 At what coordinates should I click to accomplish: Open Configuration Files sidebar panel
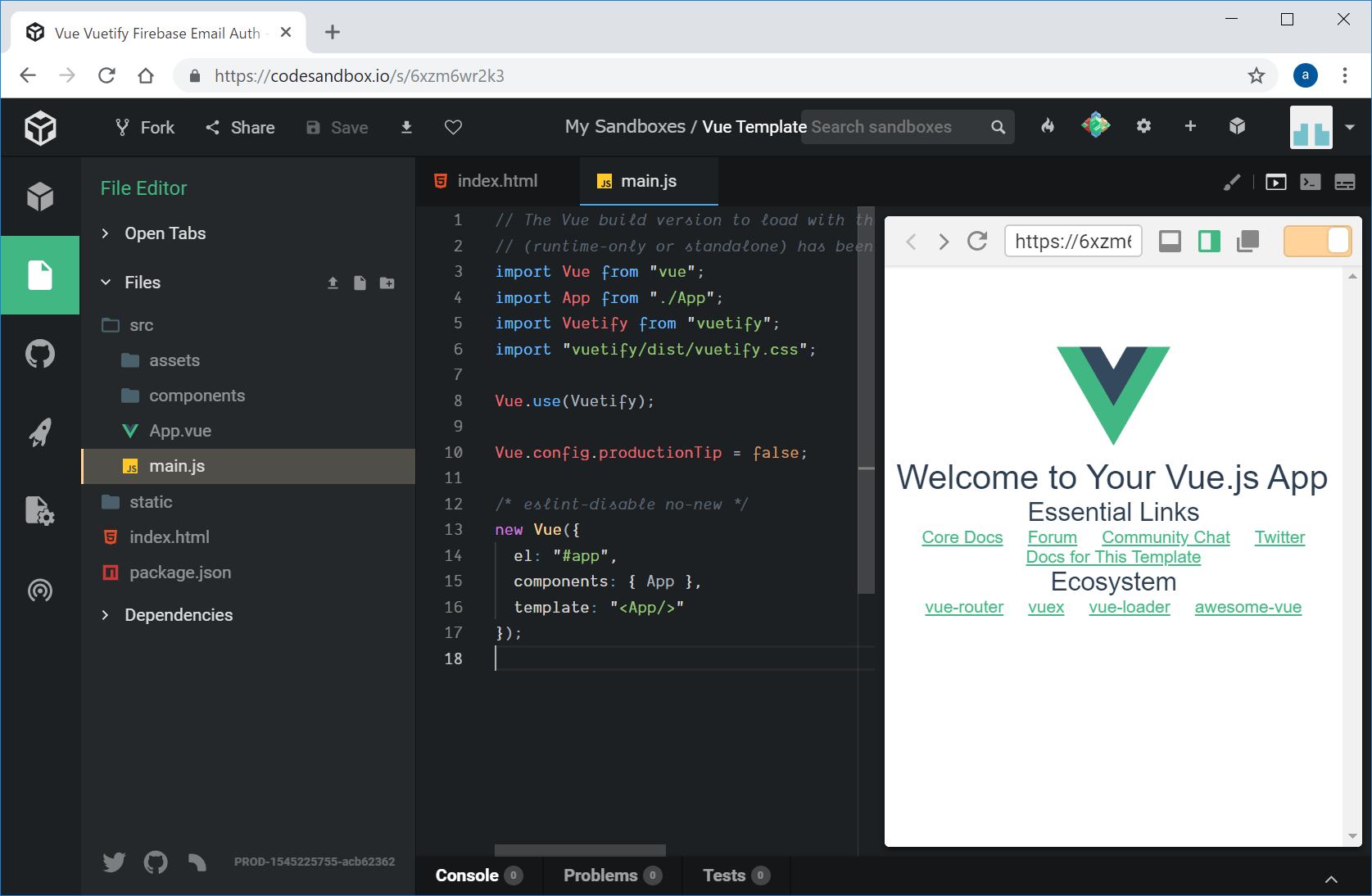(x=40, y=511)
